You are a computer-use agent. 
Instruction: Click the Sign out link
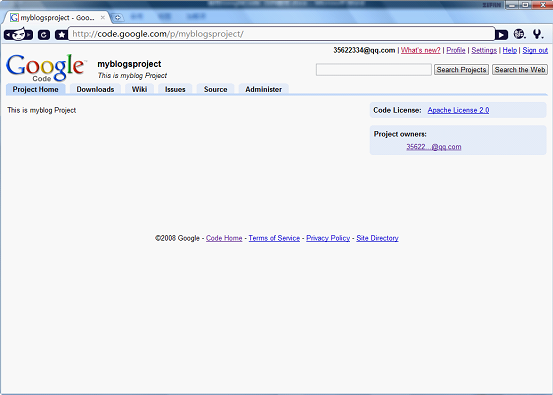click(x=535, y=50)
